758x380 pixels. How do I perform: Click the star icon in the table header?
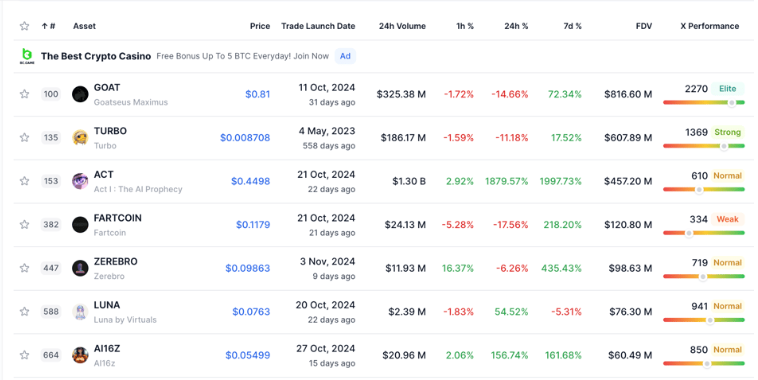pos(24,26)
